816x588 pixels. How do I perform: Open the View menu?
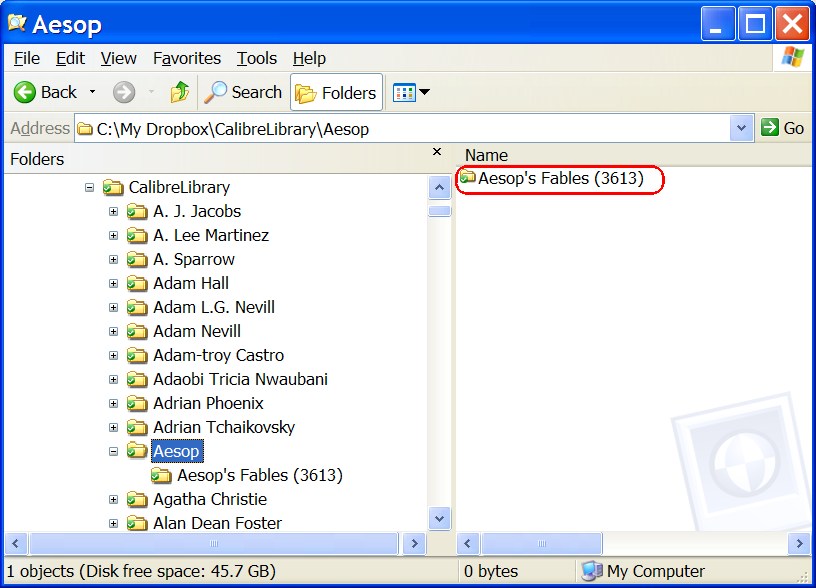(119, 58)
